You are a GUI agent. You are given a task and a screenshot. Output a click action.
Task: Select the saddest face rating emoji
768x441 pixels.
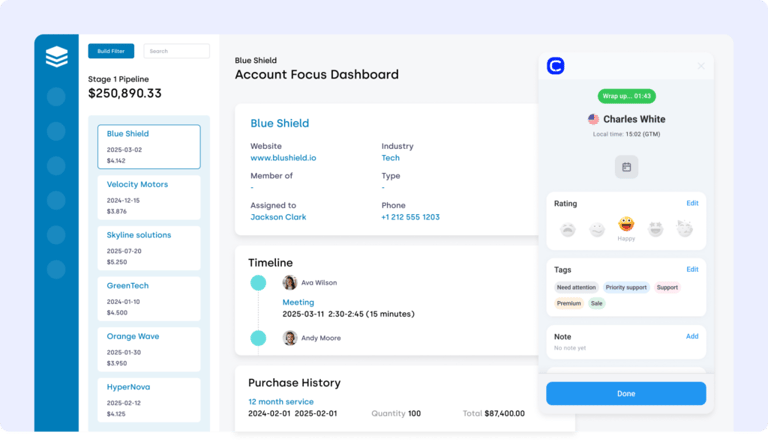coord(568,229)
